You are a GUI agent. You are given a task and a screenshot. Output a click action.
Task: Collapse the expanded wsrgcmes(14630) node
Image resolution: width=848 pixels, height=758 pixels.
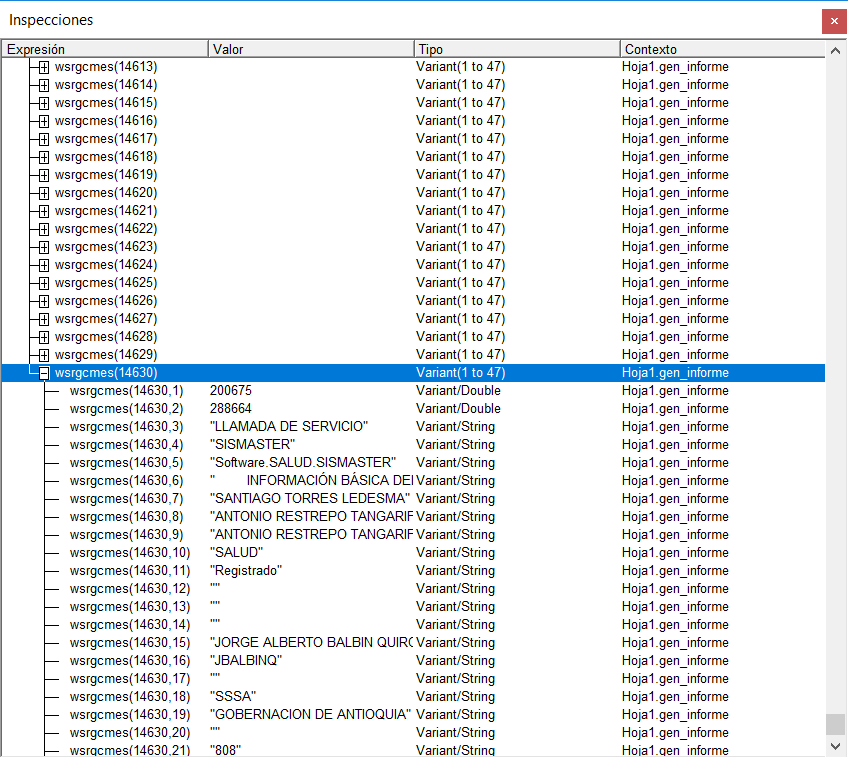tap(42, 372)
